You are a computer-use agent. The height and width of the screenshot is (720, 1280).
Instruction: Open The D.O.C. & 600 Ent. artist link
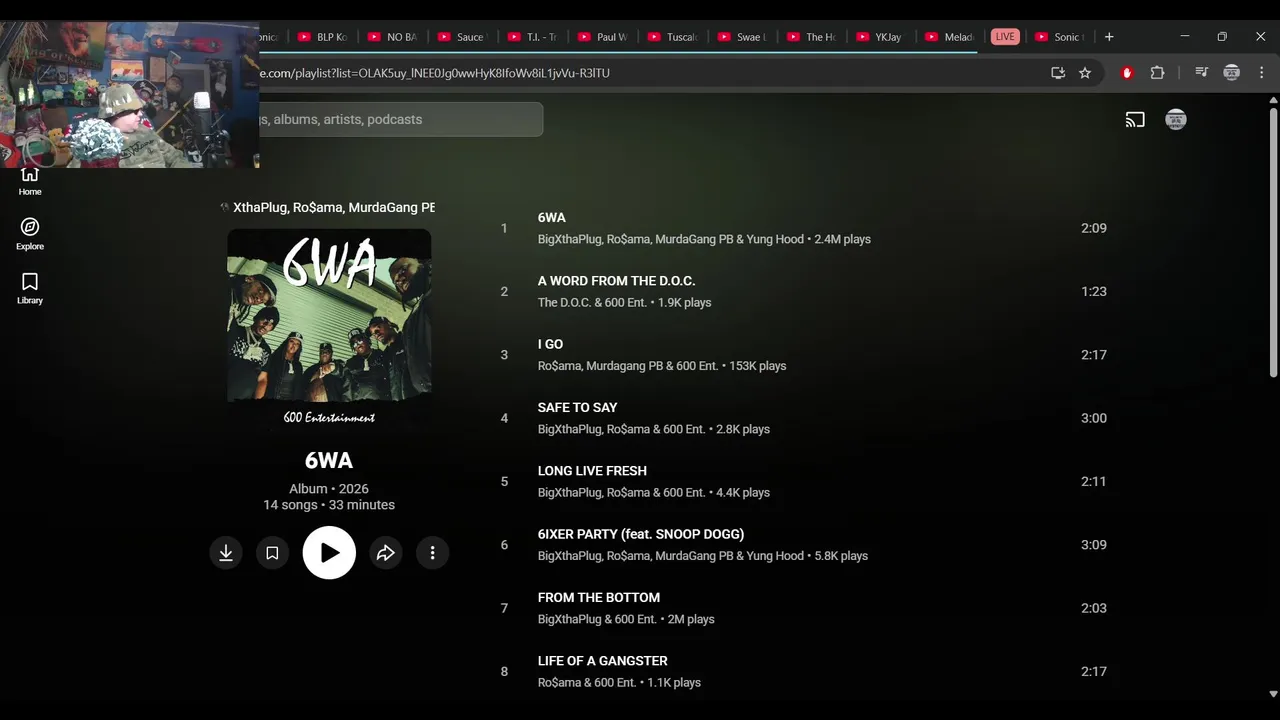[592, 302]
